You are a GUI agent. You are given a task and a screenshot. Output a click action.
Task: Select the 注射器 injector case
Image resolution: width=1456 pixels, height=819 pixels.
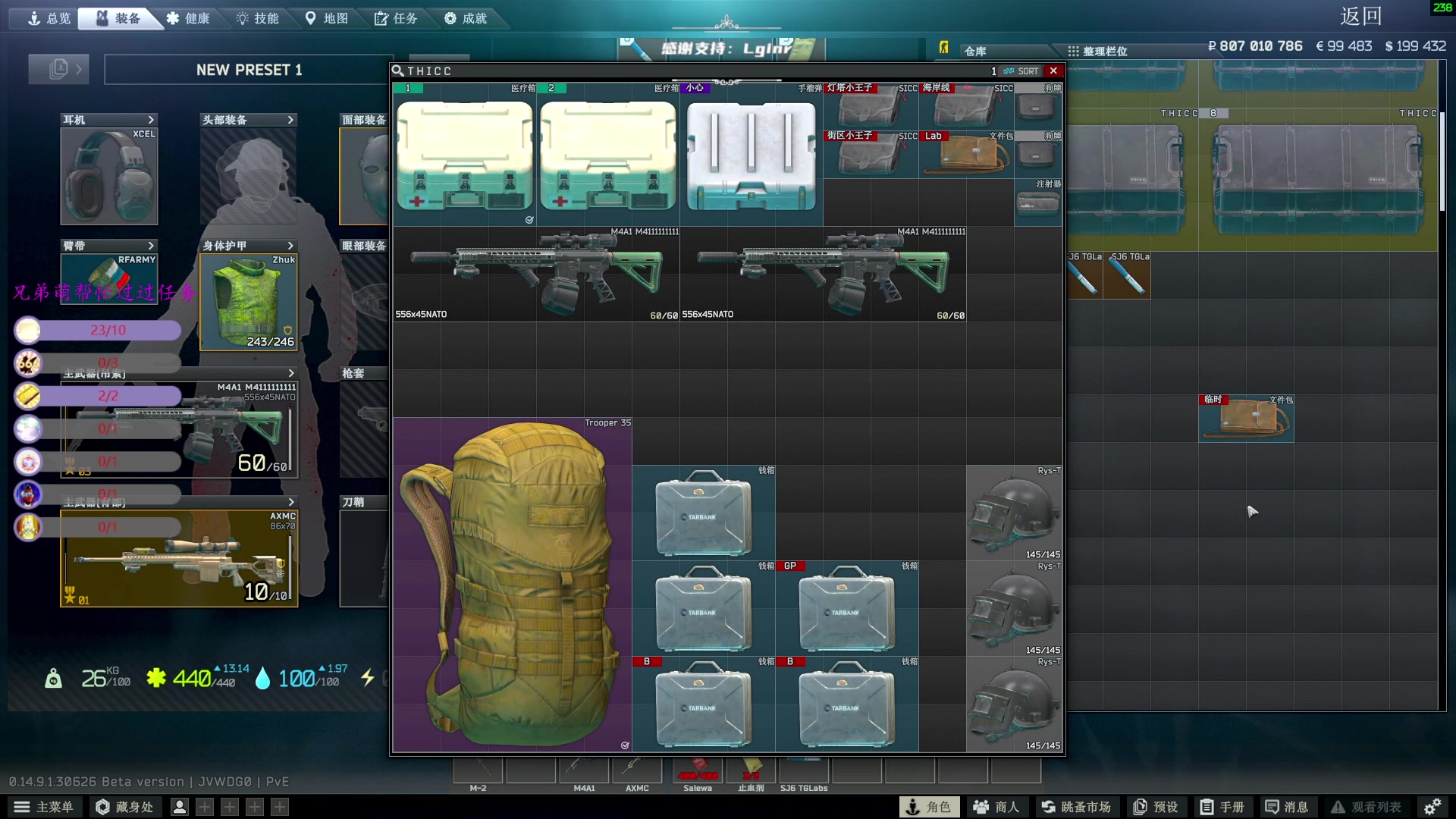(x=1038, y=202)
